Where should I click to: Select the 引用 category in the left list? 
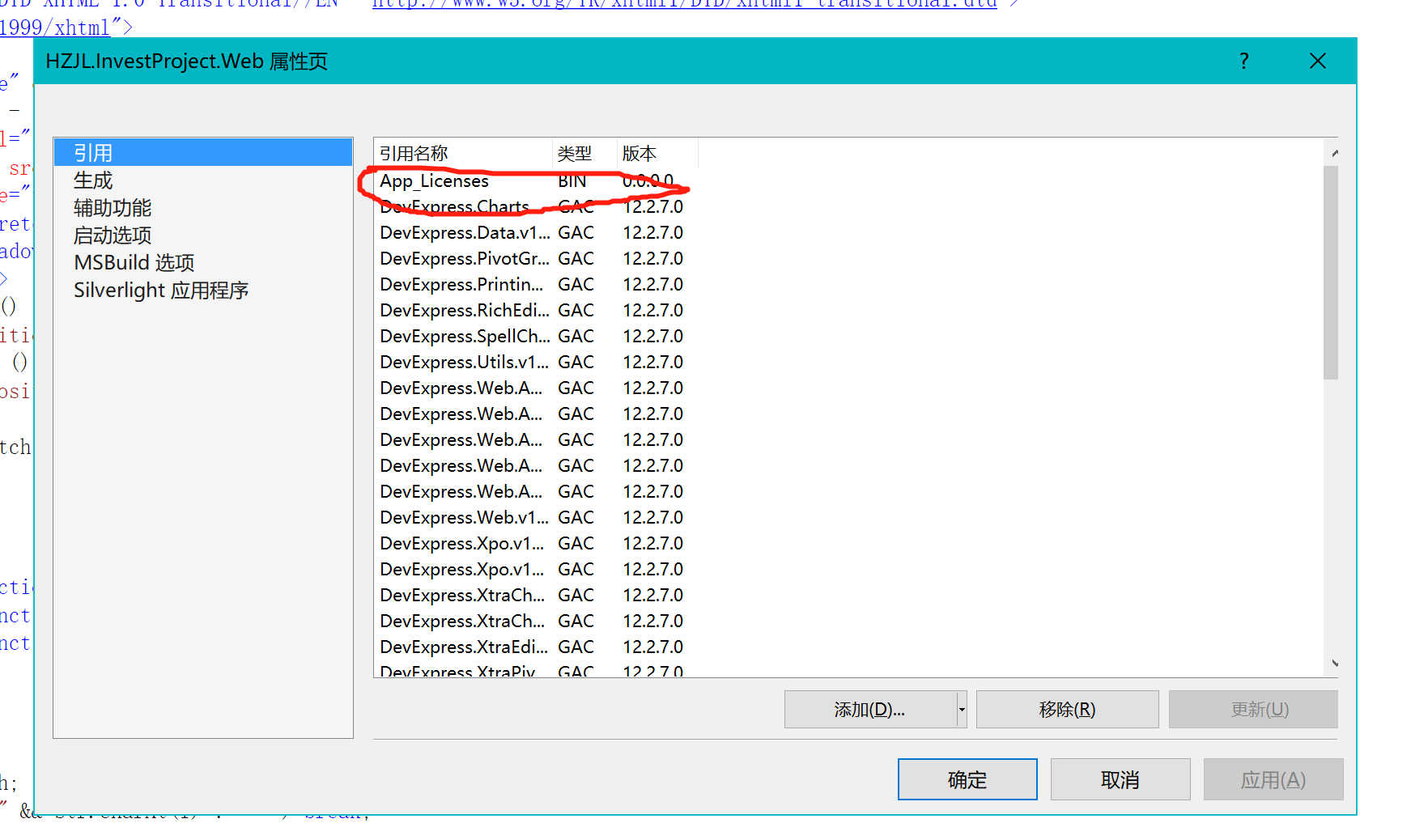pos(202,153)
